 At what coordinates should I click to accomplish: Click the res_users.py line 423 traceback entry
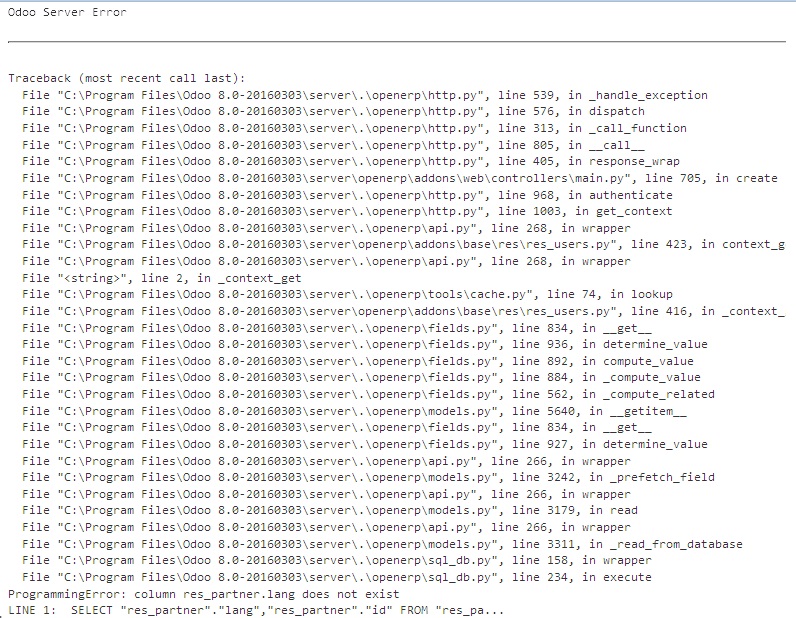point(404,244)
